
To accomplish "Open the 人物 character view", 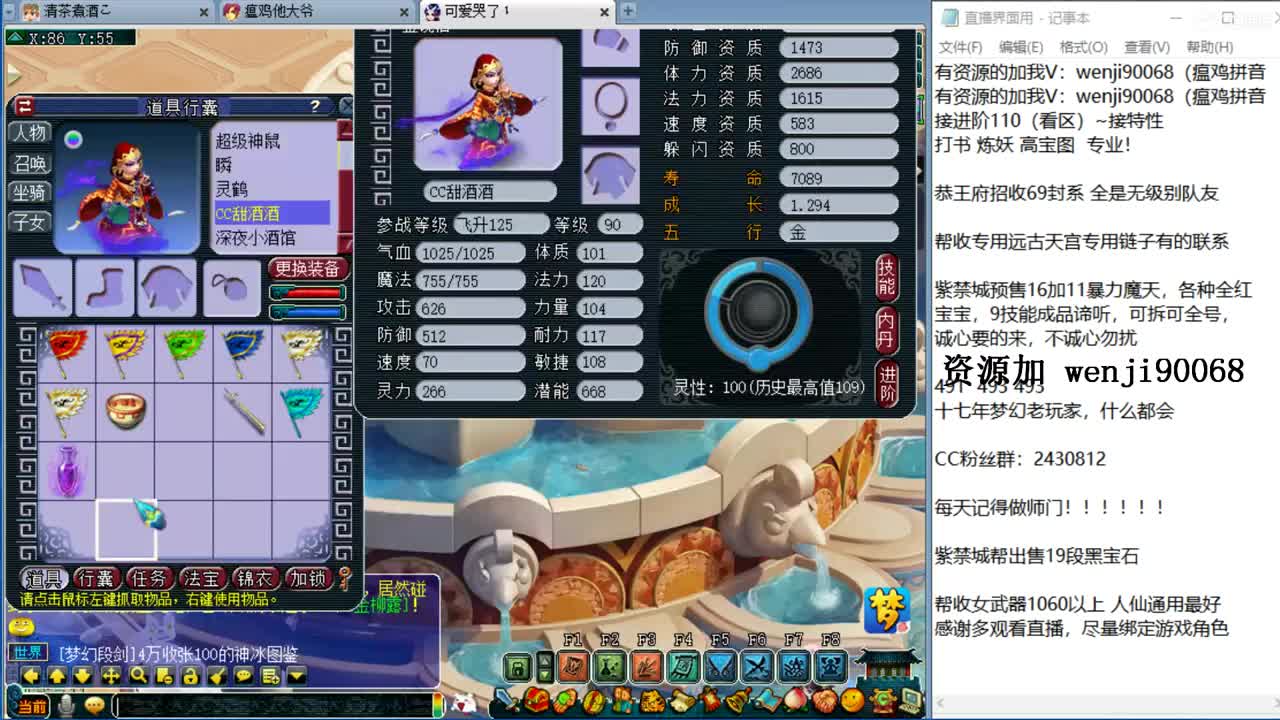I will [30, 133].
